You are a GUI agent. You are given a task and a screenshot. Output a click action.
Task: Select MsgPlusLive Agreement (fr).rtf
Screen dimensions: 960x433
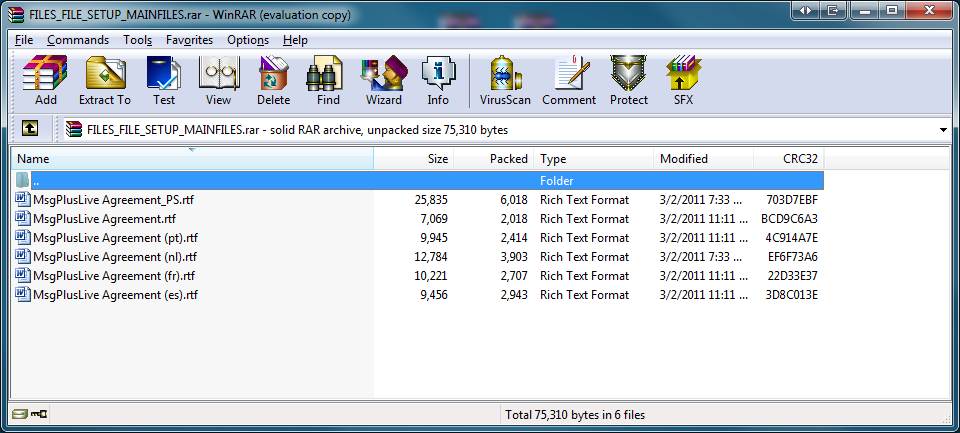418,276
